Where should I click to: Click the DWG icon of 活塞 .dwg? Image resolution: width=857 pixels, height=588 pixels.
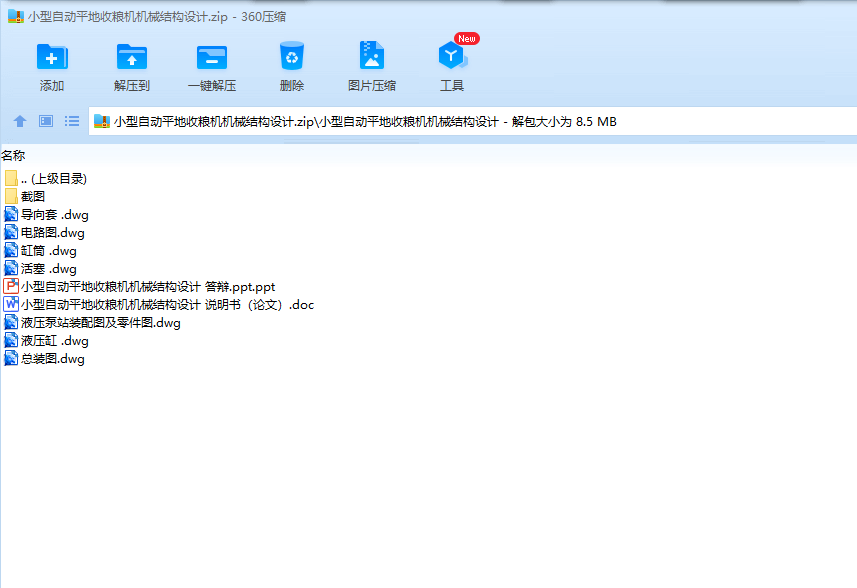click(x=11, y=268)
